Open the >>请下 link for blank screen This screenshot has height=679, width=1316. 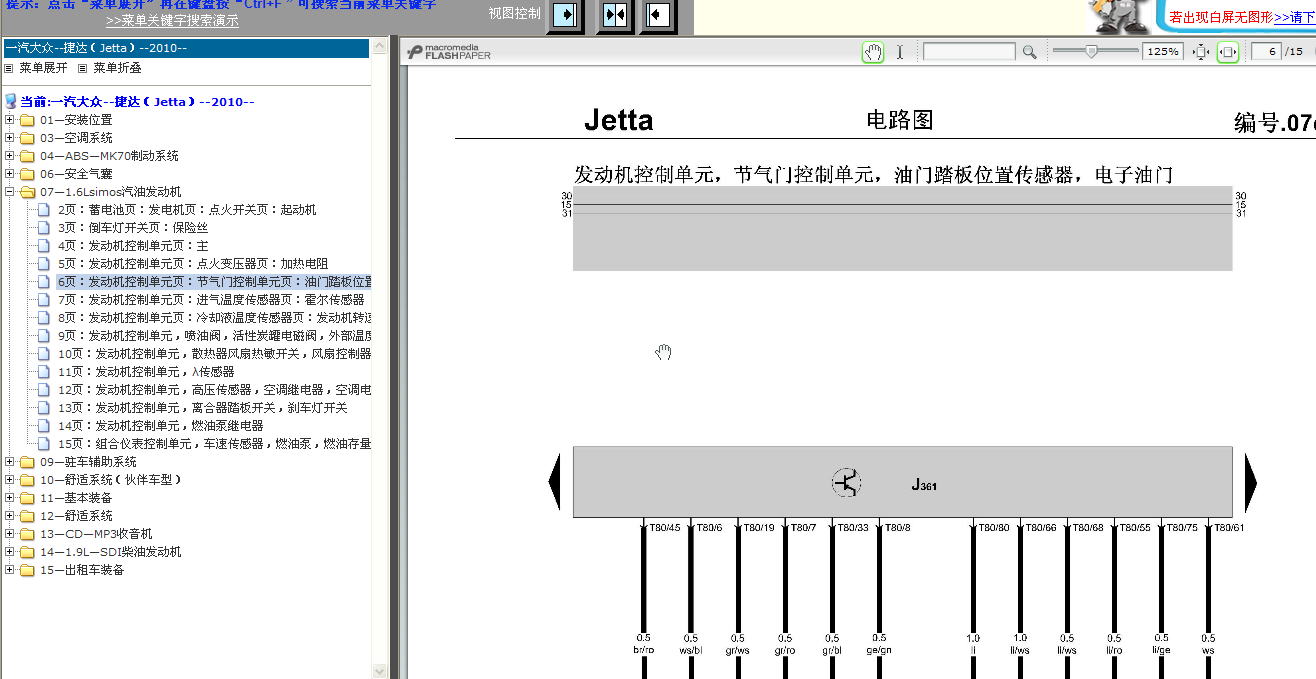pyautogui.click(x=1295, y=17)
